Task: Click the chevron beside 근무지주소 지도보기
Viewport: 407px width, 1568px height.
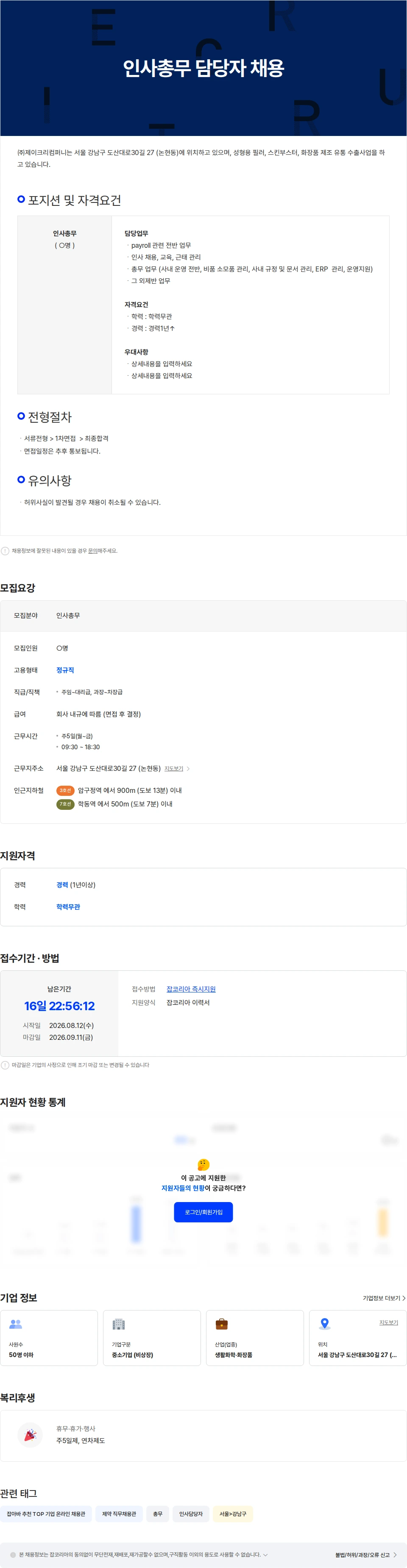Action: tap(188, 769)
